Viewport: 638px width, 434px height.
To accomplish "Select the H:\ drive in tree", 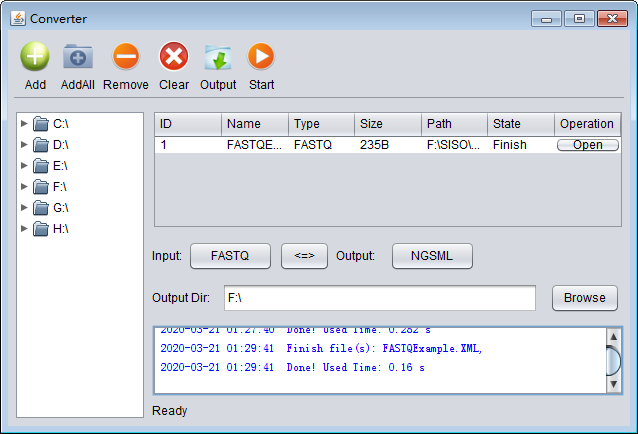I will [60, 229].
